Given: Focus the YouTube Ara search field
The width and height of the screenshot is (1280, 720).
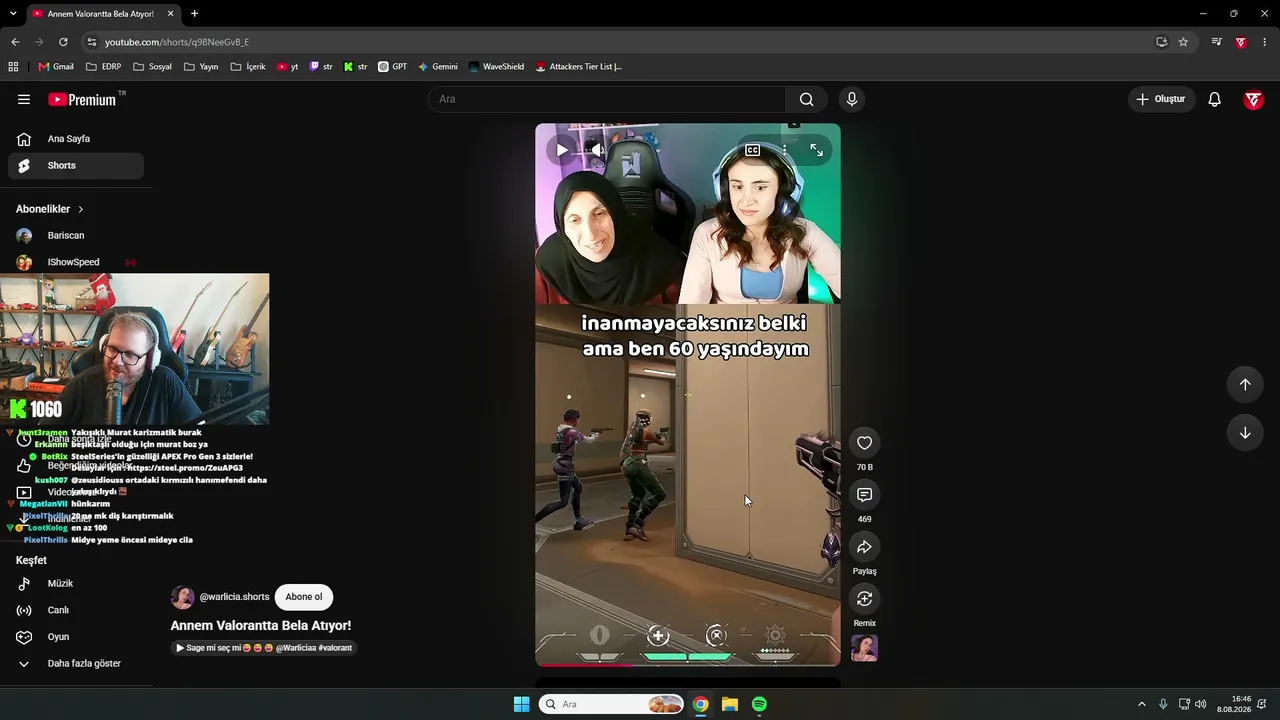Looking at the screenshot, I should coord(607,99).
